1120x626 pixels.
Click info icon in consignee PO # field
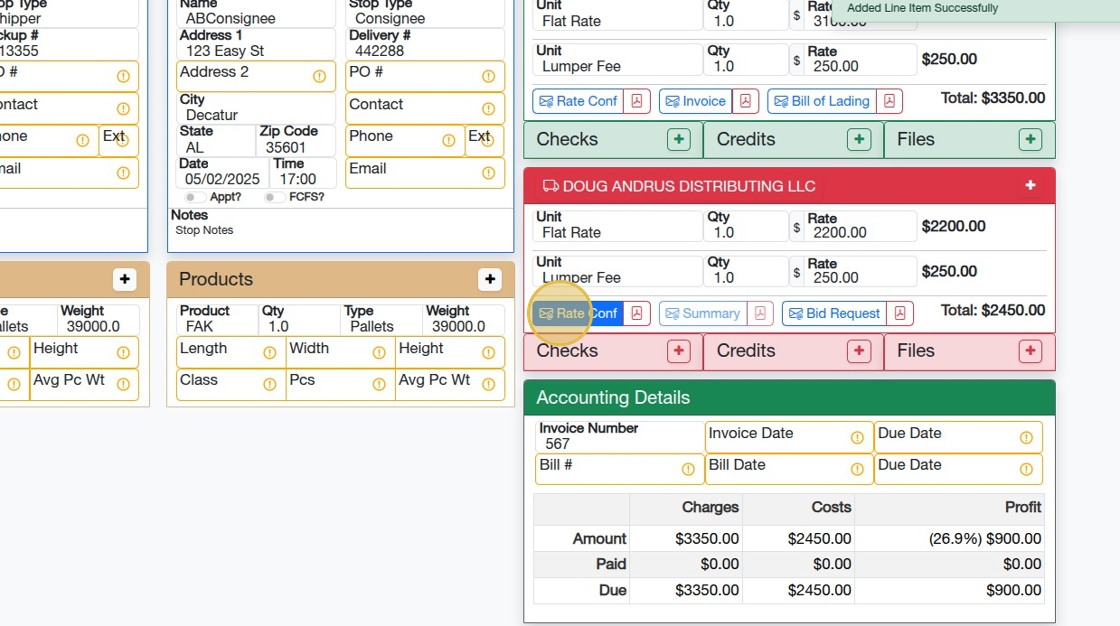coord(489,76)
